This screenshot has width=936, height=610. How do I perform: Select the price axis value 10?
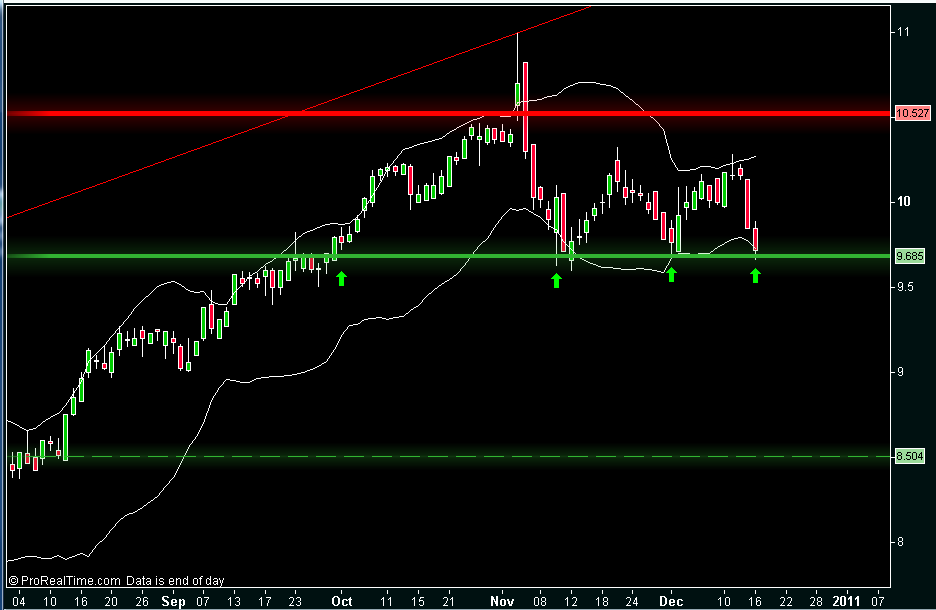tap(904, 202)
